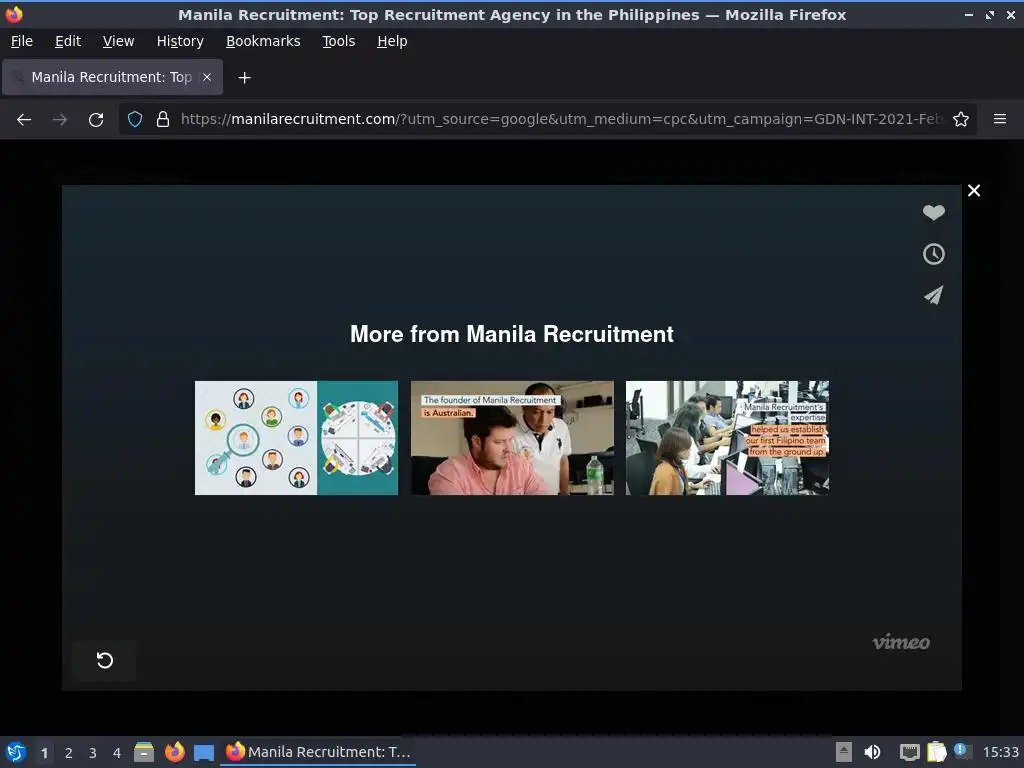Viewport: 1024px width, 768px height.
Task: Reload the current page
Action: (x=96, y=120)
